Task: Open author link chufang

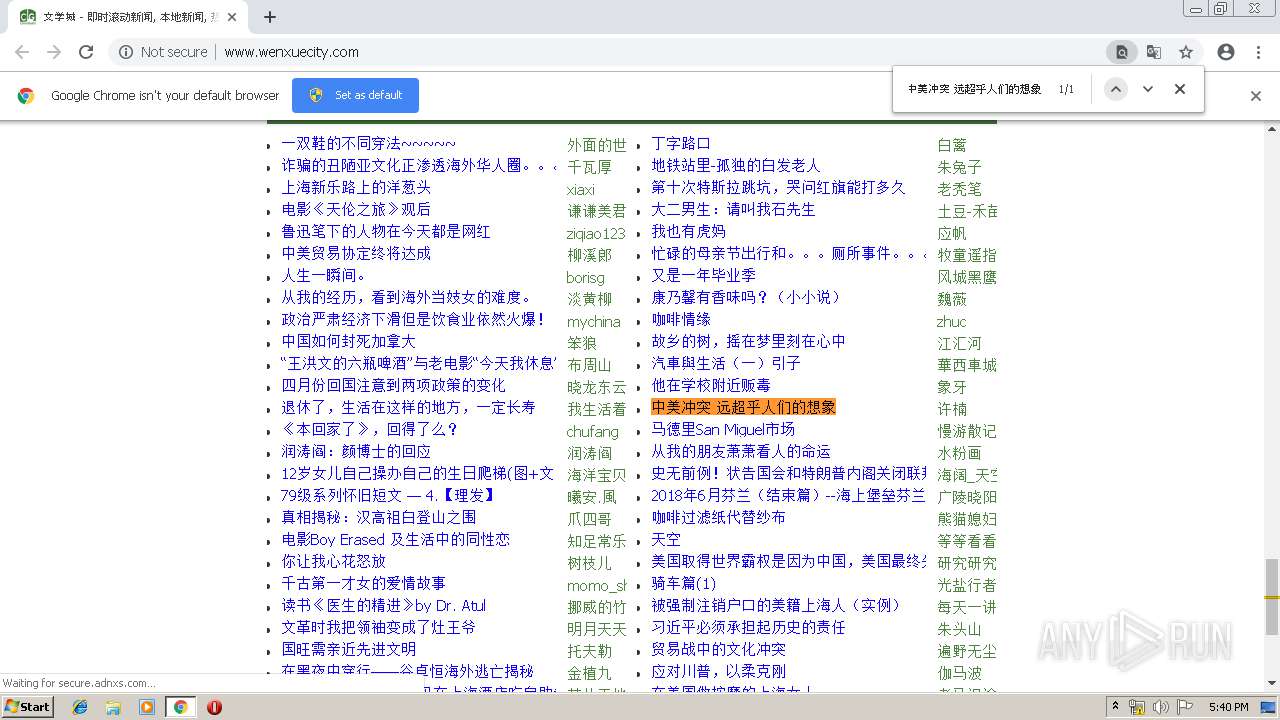Action: [593, 432]
